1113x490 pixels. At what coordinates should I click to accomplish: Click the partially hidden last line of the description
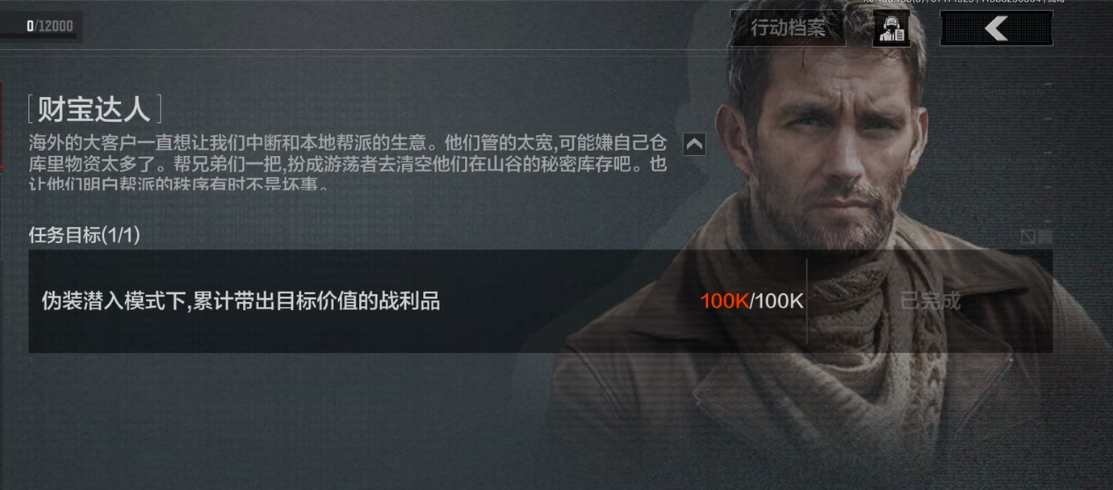click(177, 186)
